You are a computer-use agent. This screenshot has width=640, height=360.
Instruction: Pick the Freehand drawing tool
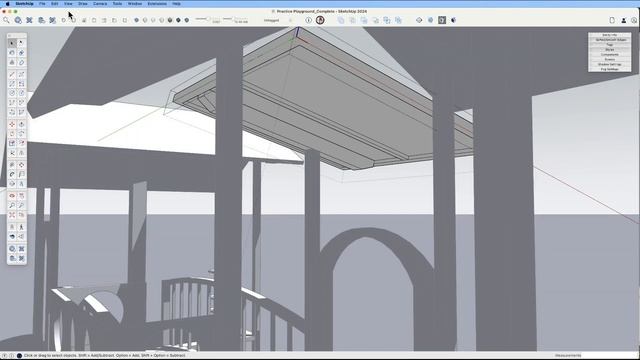(22, 74)
